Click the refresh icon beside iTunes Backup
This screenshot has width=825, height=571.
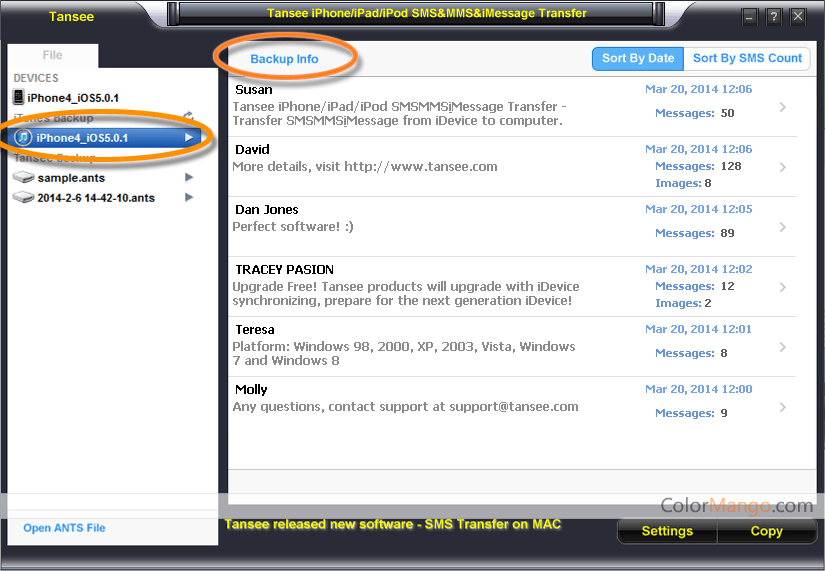tap(189, 118)
